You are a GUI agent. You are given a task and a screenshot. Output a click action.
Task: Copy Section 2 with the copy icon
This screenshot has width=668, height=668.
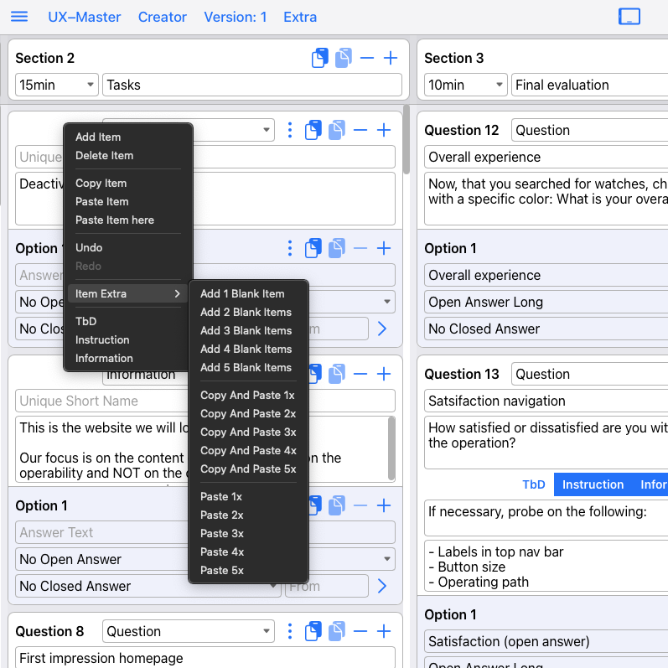320,58
